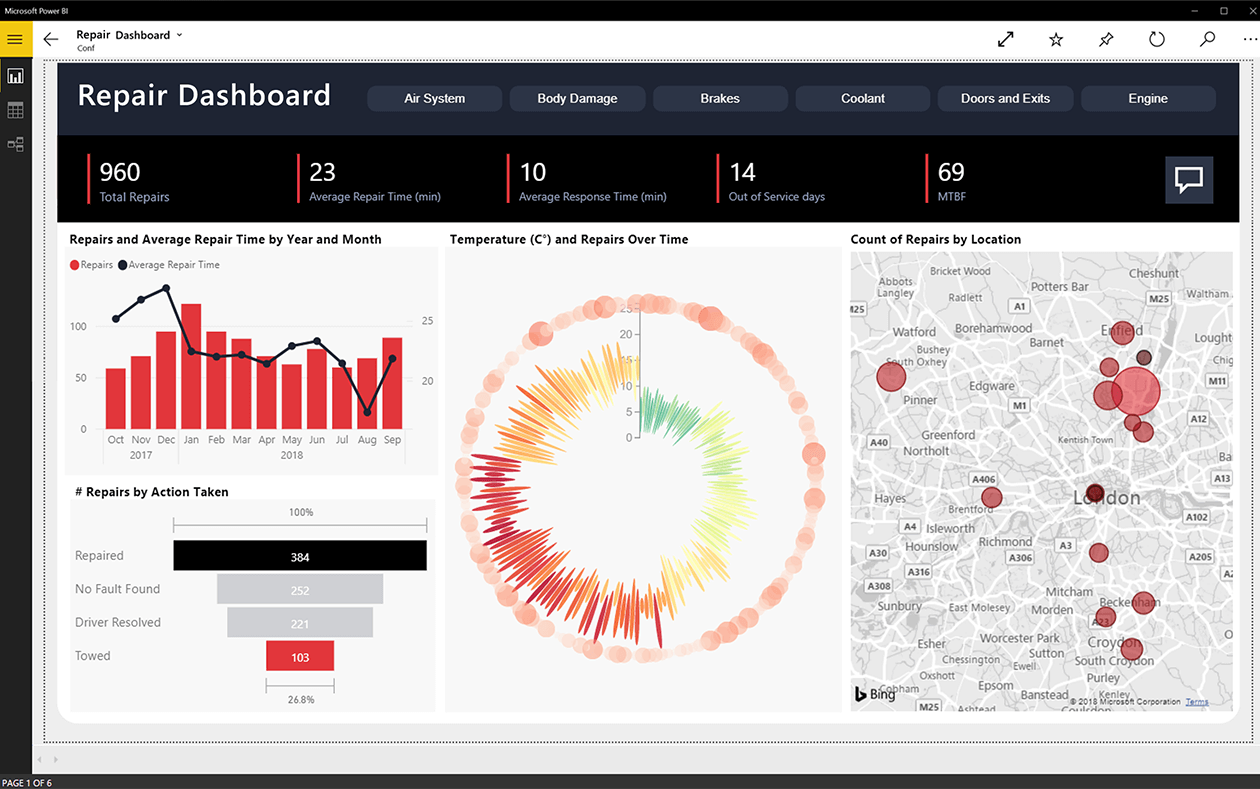1260x789 pixels.
Task: Refresh the report with the circular arrow icon
Action: 1157,39
